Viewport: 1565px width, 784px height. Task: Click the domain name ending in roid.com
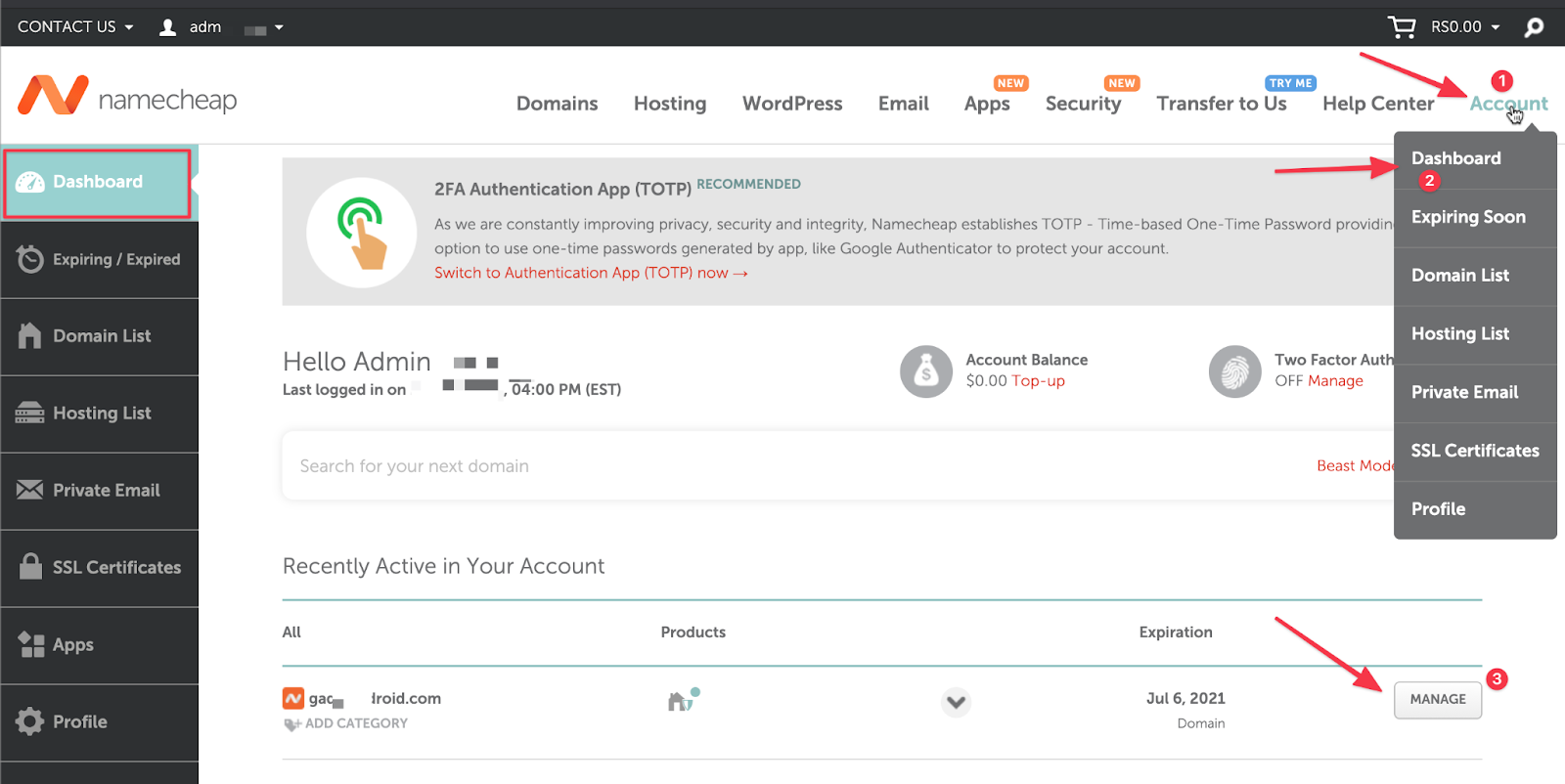click(376, 699)
